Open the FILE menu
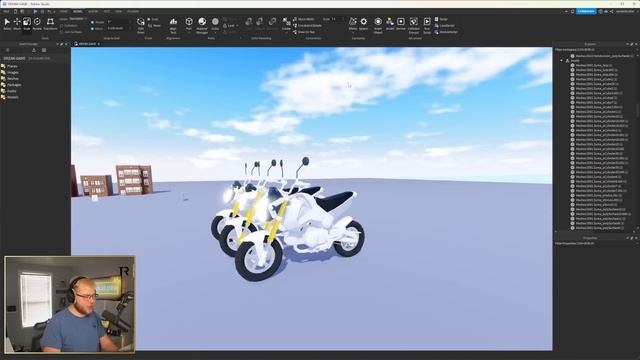The image size is (640, 360). point(6,11)
